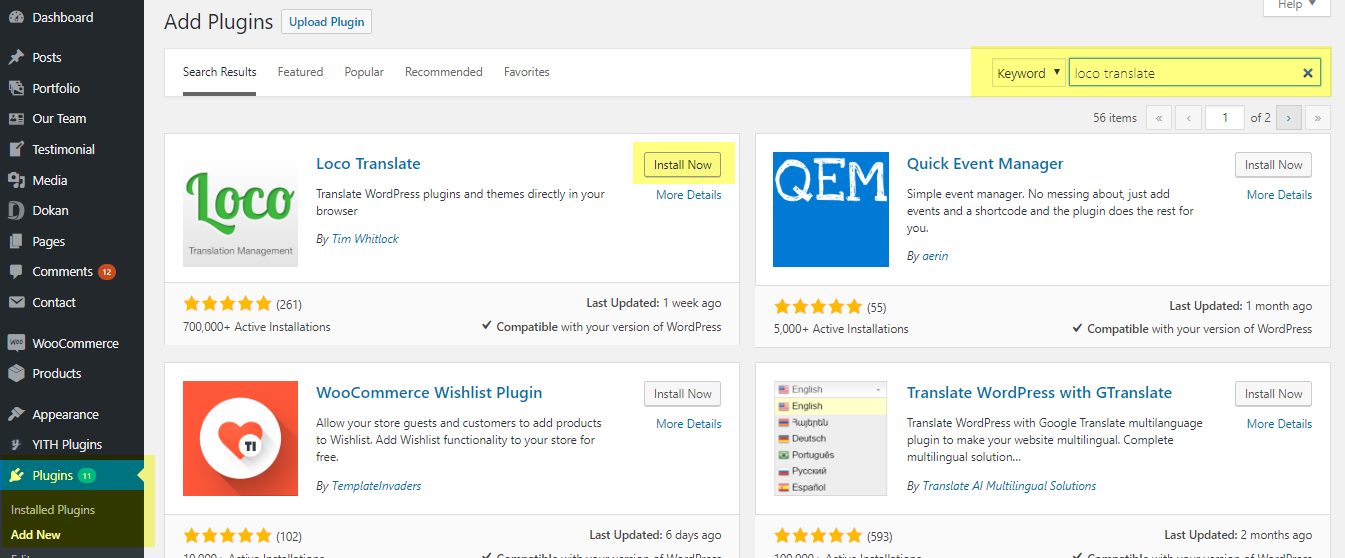Open More Details for WooCommerce Wishlist
Image resolution: width=1345 pixels, height=558 pixels.
tap(689, 424)
